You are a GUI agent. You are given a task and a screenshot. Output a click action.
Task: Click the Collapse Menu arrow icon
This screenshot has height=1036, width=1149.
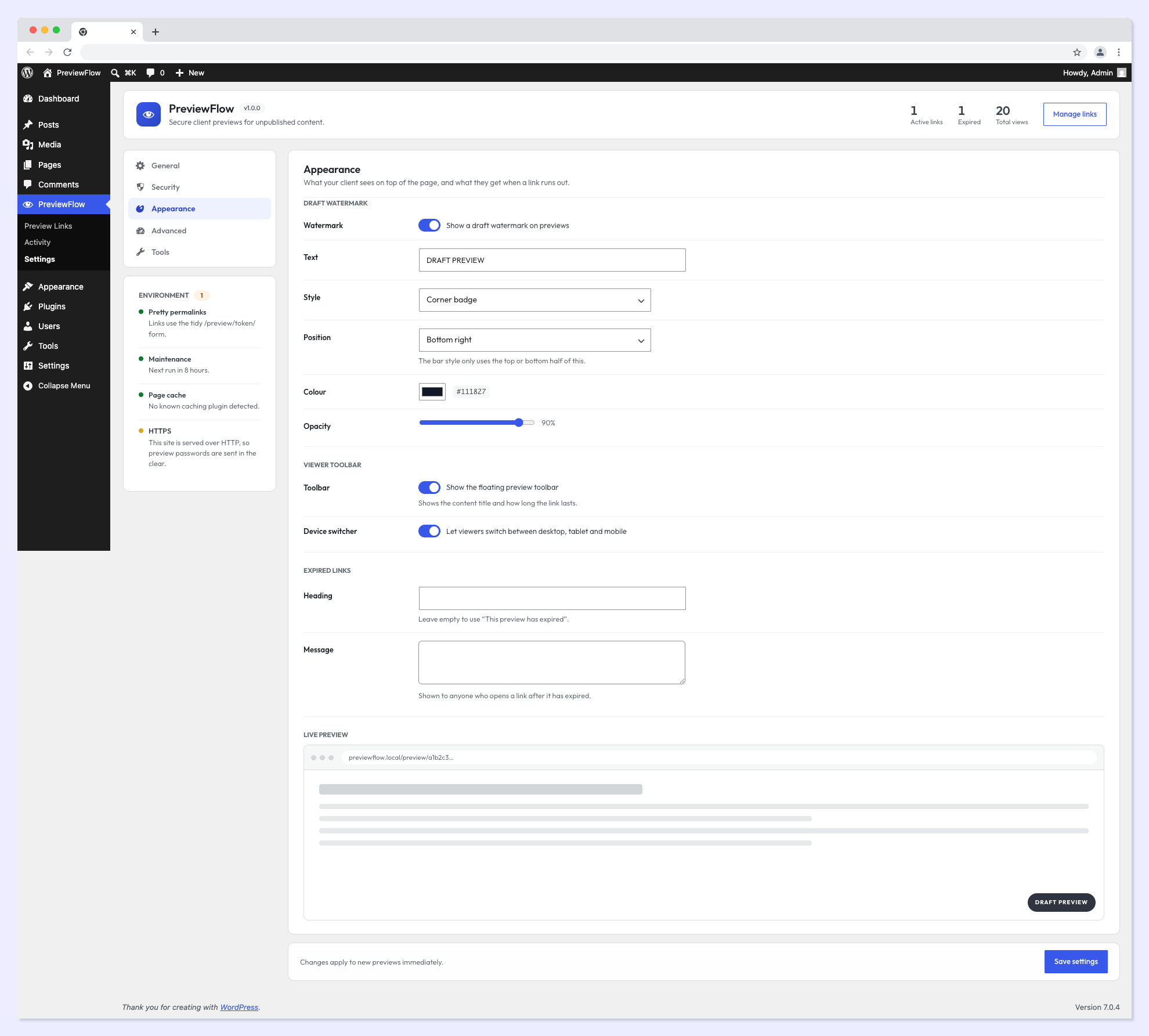[x=28, y=386]
